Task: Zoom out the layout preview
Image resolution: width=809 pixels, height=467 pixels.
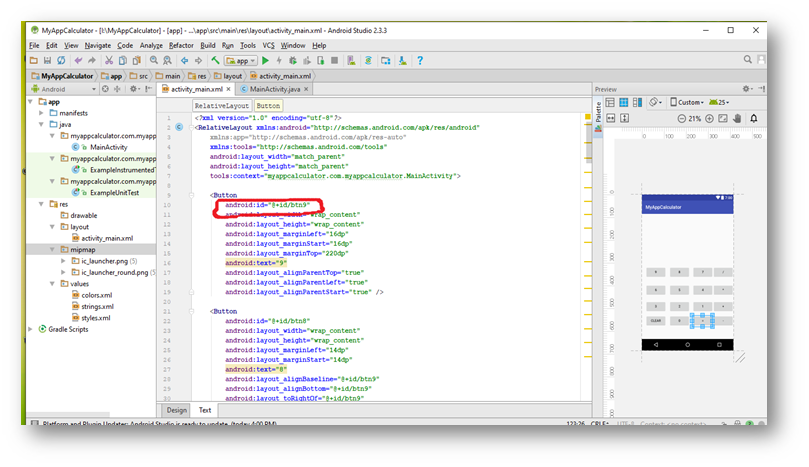Action: pyautogui.click(x=682, y=118)
